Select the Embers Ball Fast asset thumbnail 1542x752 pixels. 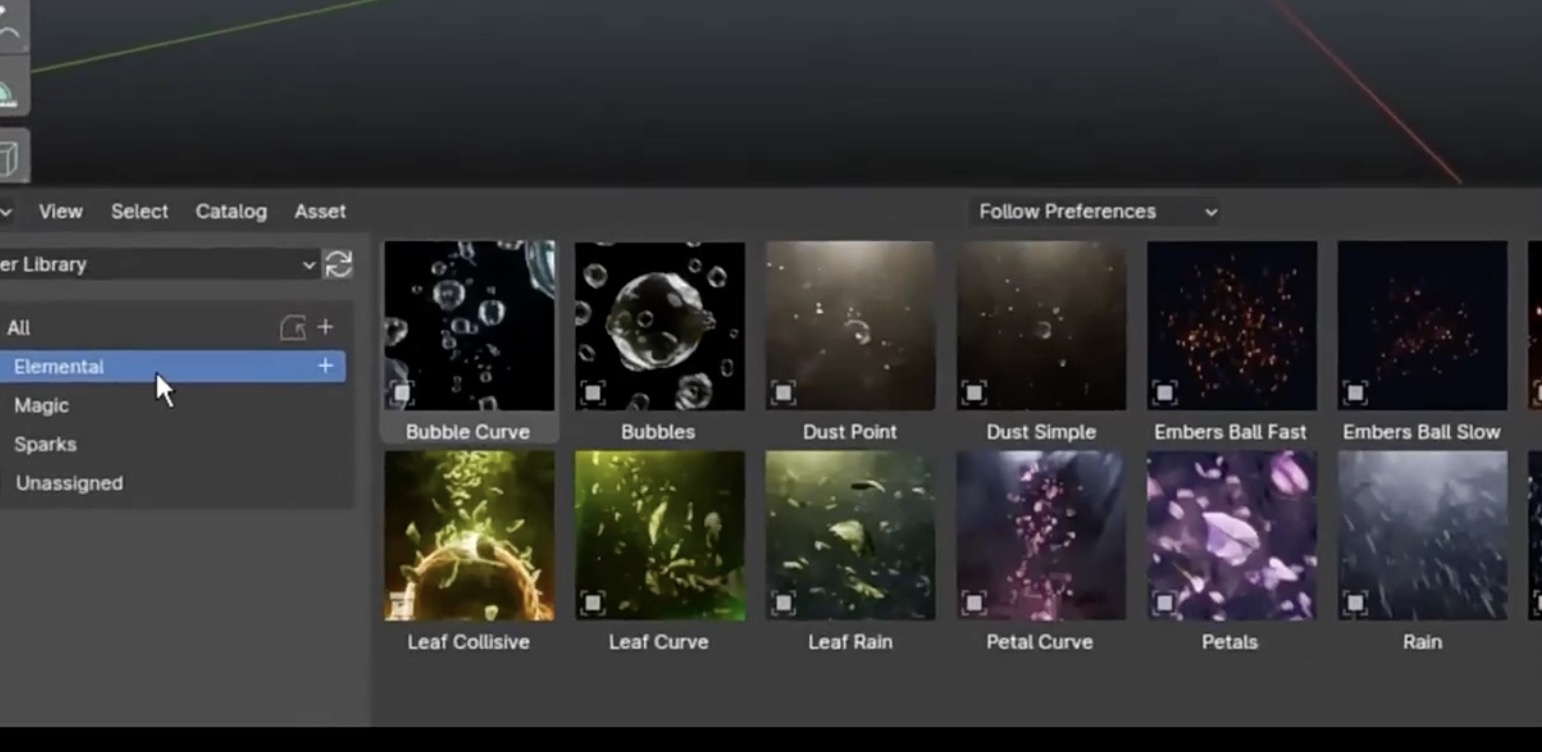(x=1231, y=326)
